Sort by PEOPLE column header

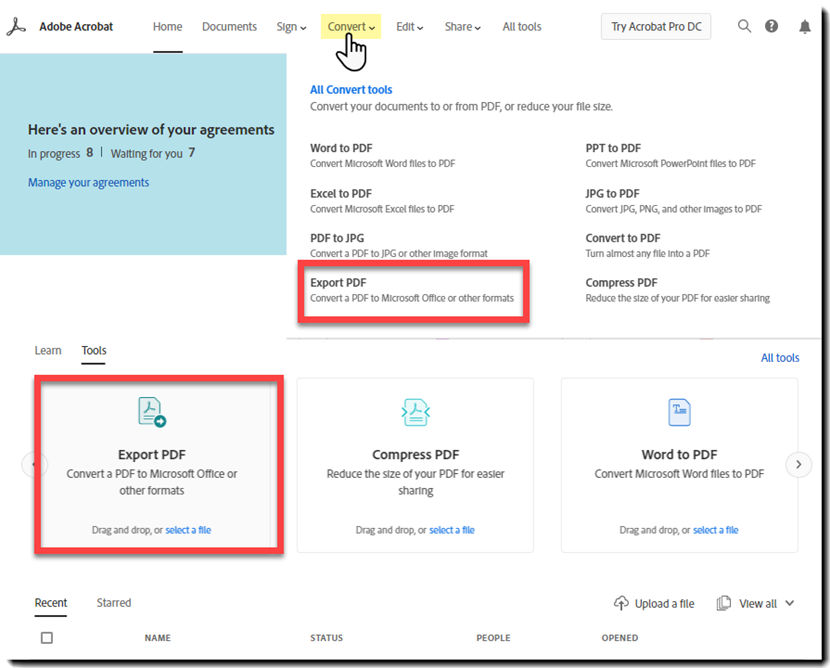[493, 638]
